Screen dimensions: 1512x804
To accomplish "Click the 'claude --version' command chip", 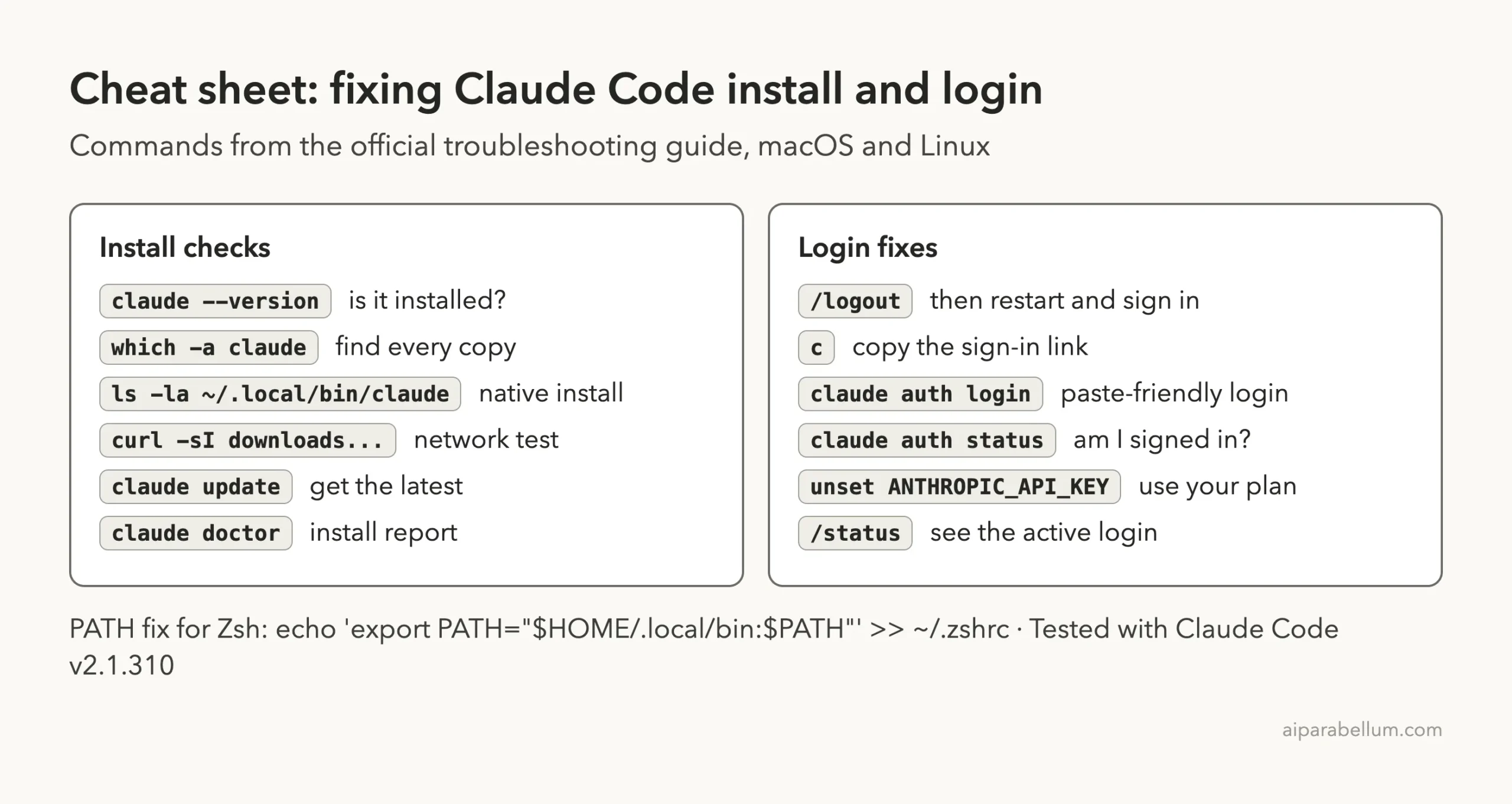I will click(215, 301).
